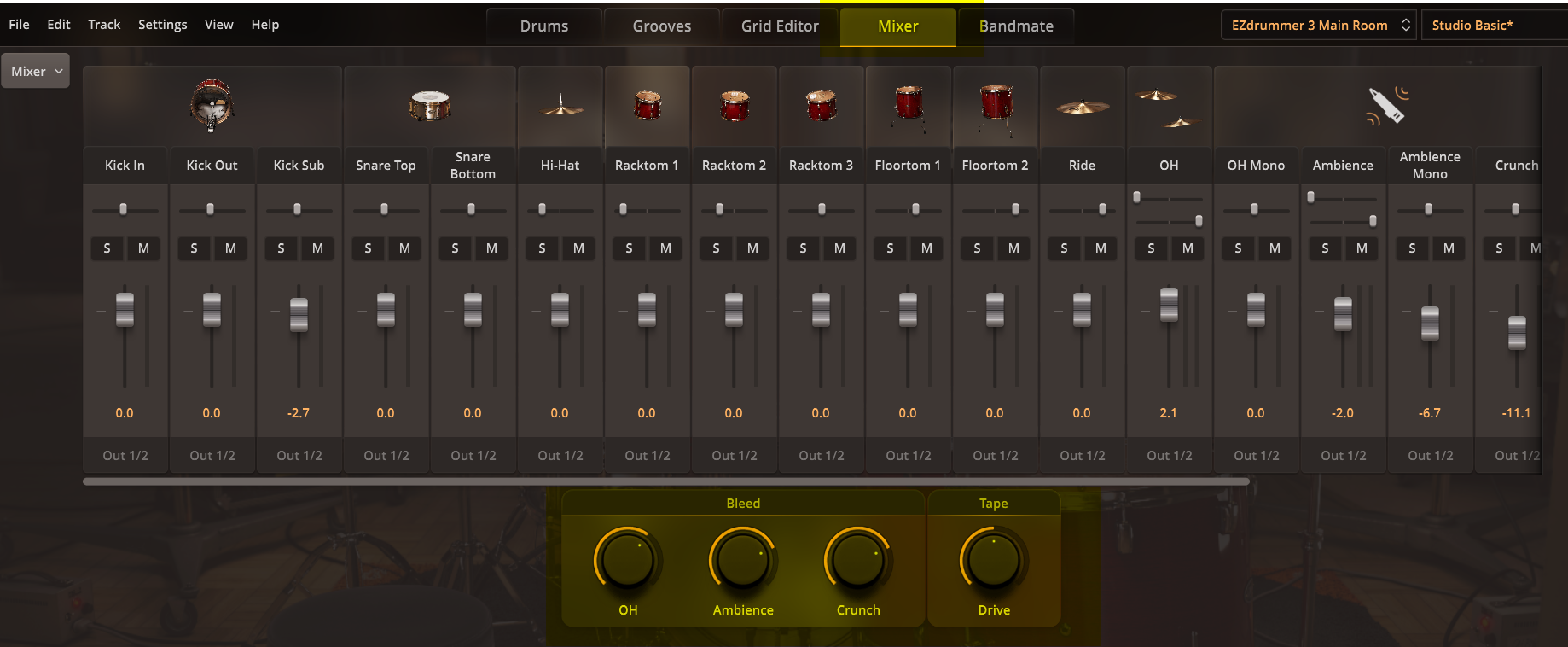Select the Racktom 1 drum icon

coord(648,106)
